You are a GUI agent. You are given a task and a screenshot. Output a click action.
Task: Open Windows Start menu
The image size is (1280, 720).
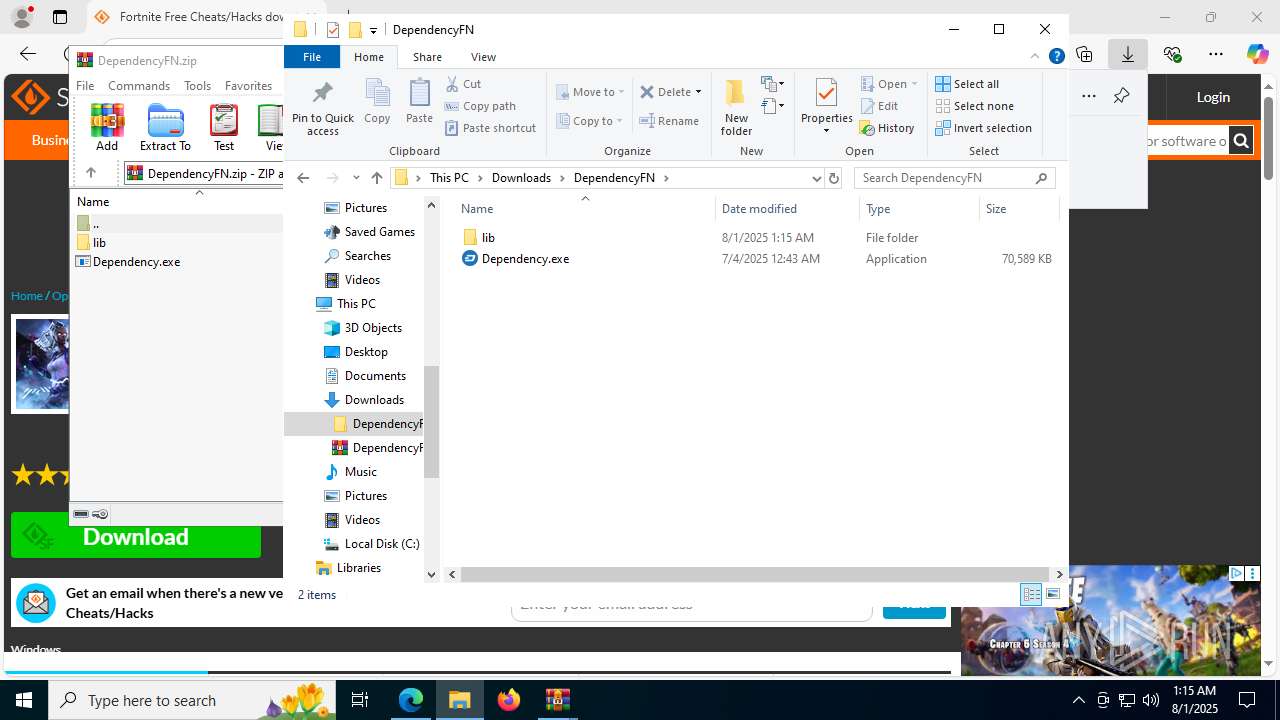point(24,700)
